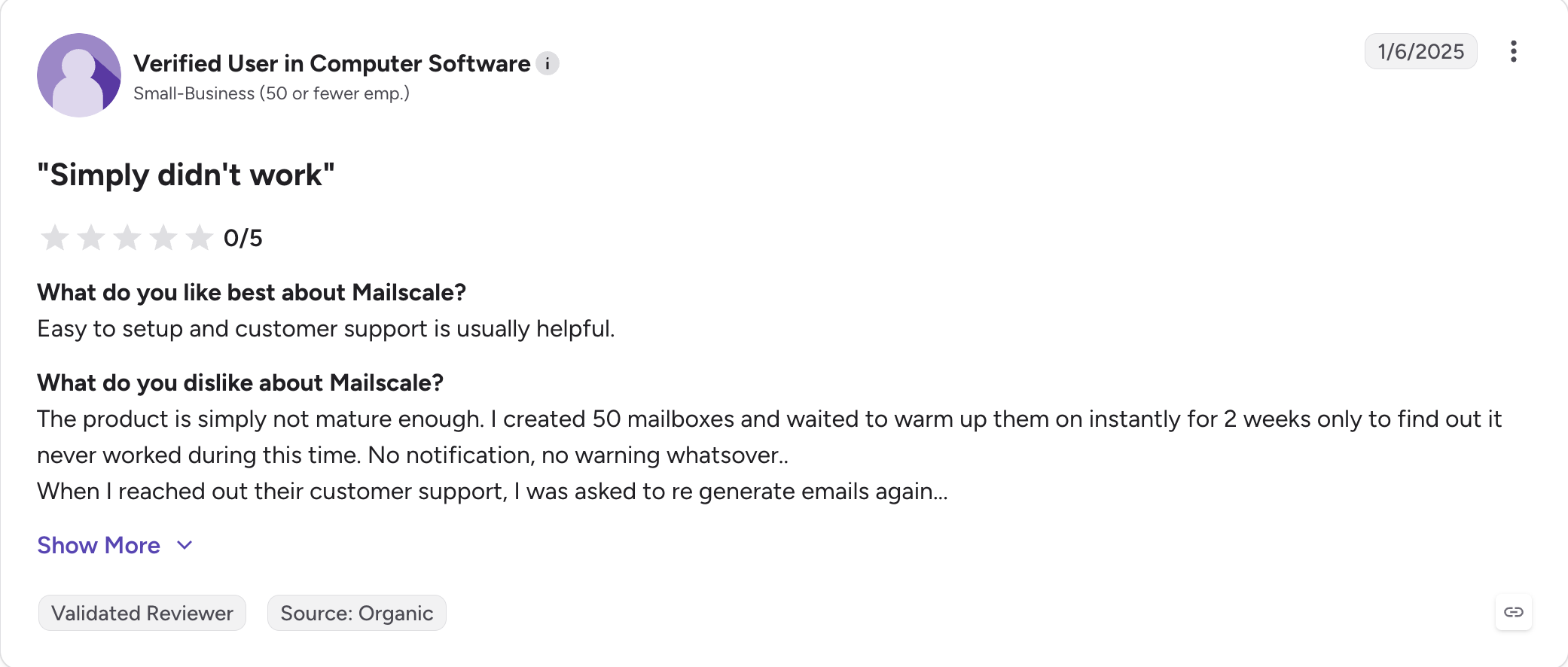Click the fourth rating star

pyautogui.click(x=163, y=238)
